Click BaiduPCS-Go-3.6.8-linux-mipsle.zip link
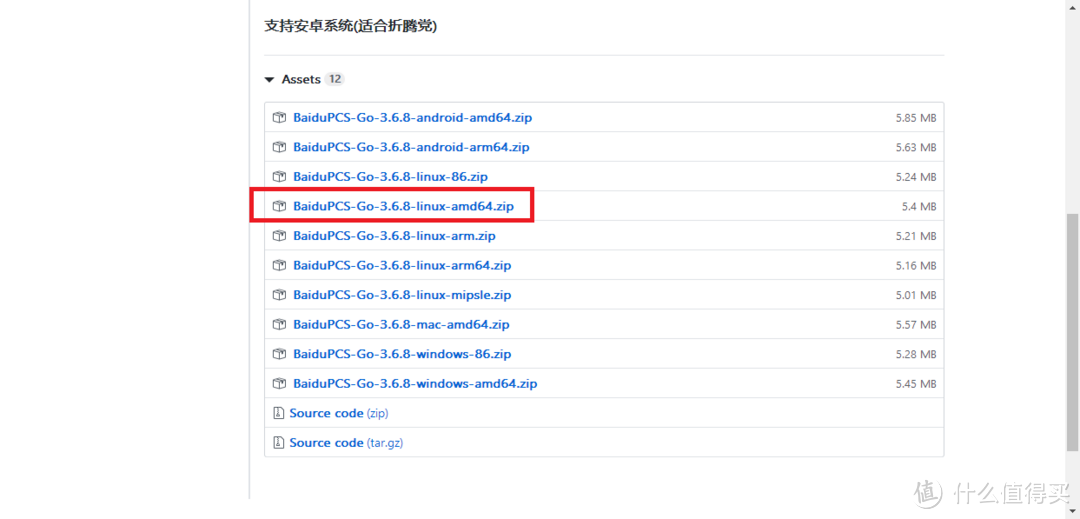 (402, 295)
